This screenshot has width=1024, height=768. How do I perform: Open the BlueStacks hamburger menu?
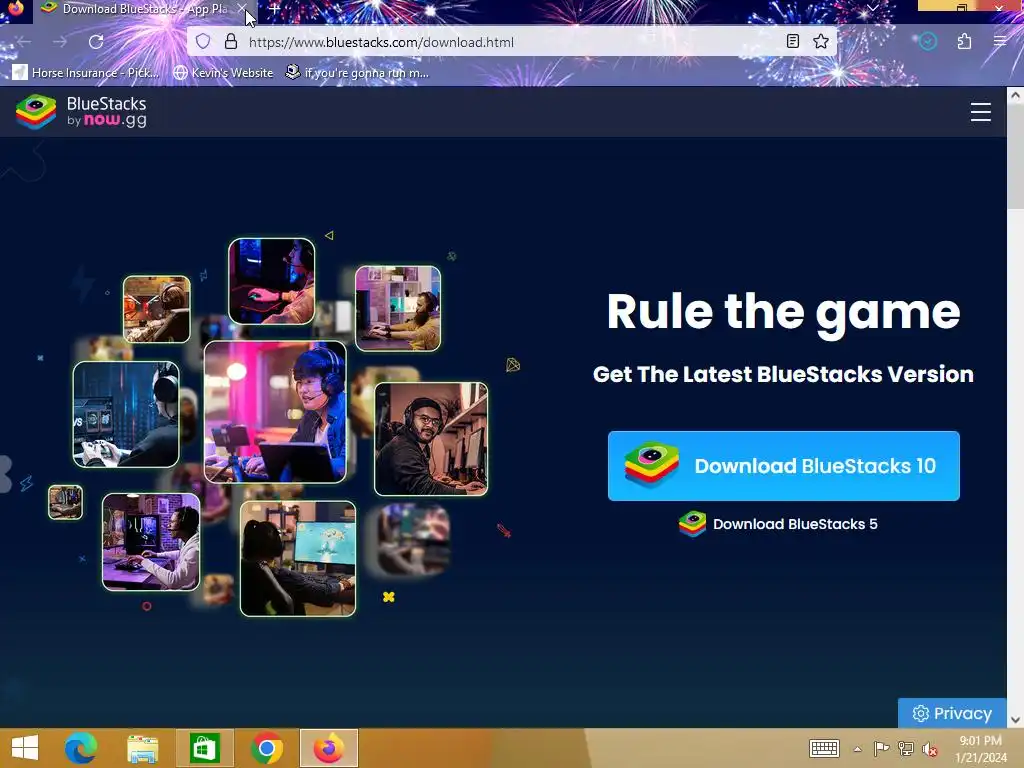[x=980, y=112]
